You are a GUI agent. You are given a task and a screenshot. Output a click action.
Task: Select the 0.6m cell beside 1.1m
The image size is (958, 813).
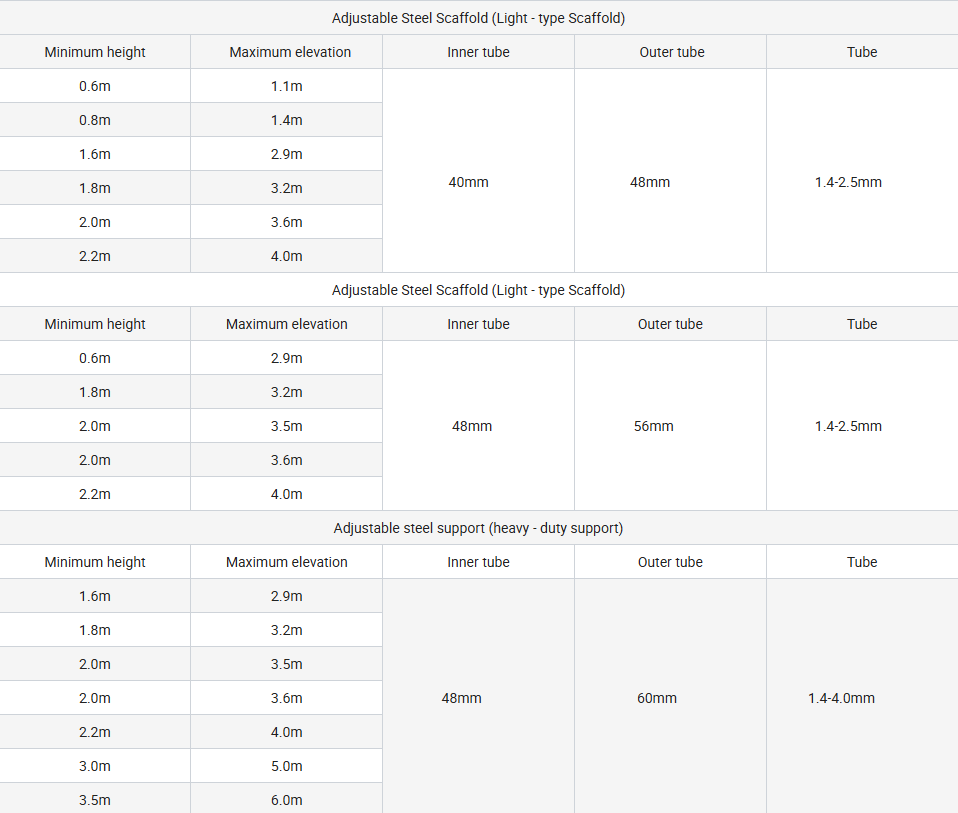[x=95, y=86]
